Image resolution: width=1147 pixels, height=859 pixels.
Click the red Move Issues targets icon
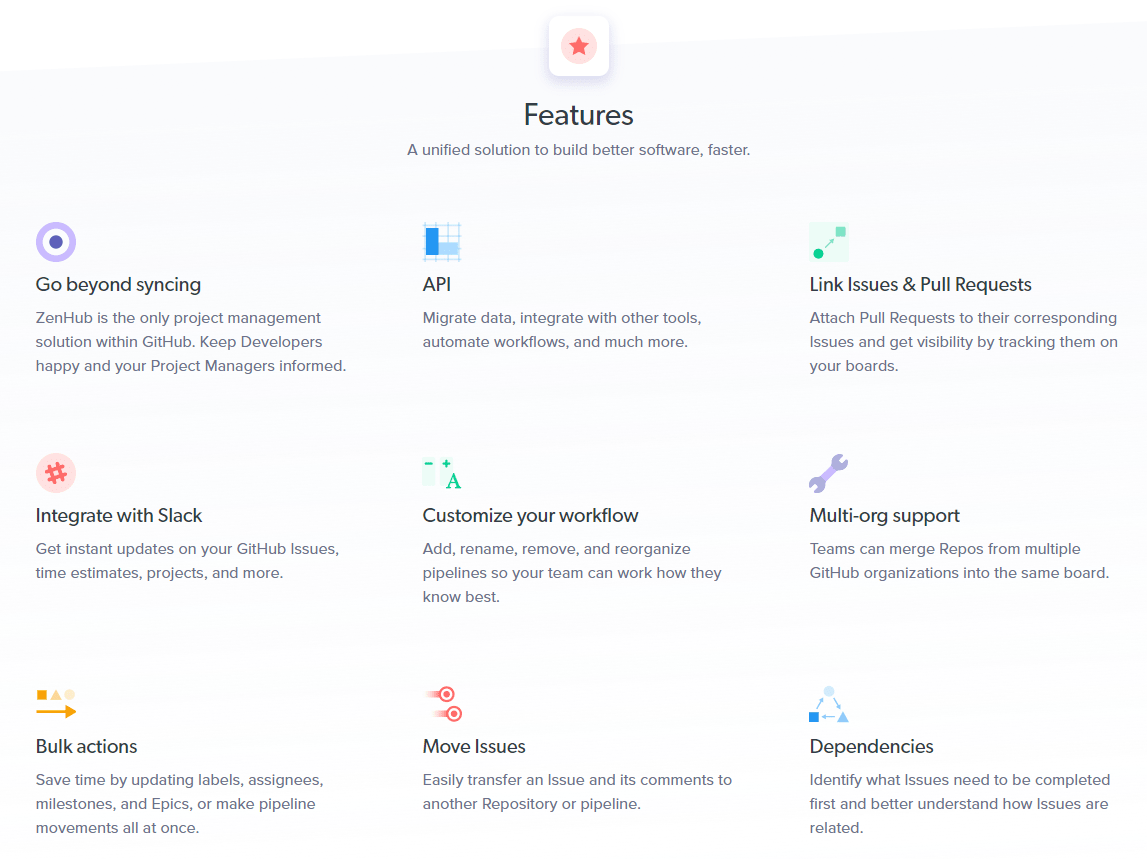coord(443,704)
